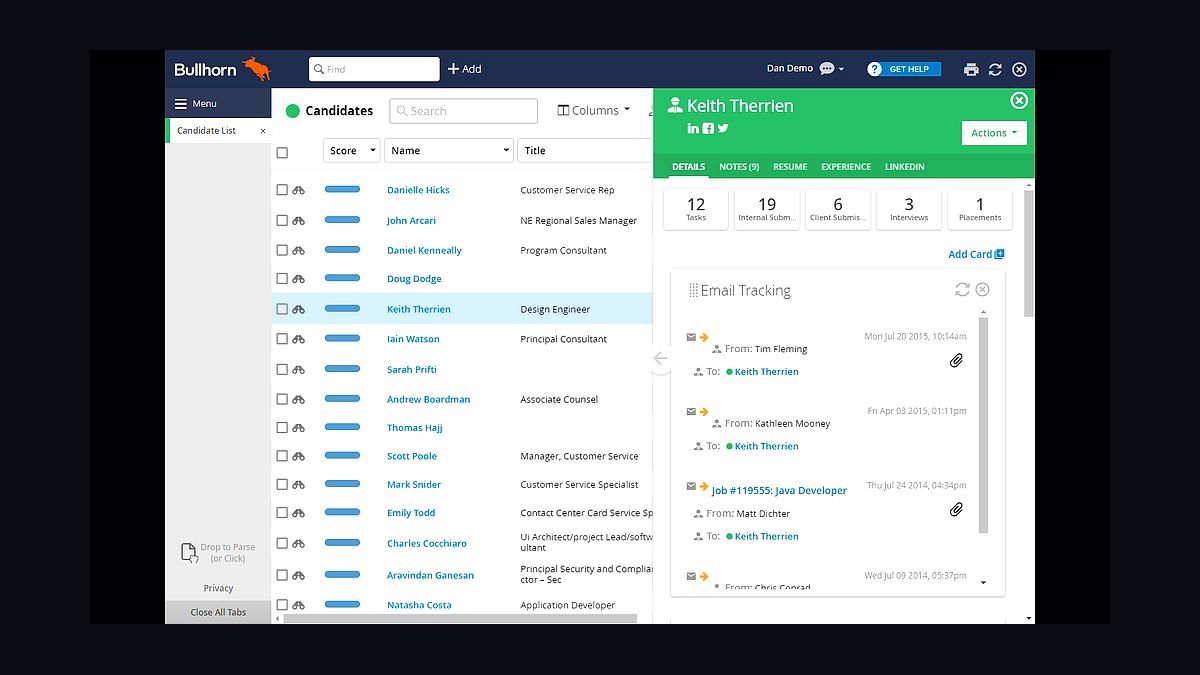Click binoculars preview icon for Mark Snider

click(298, 484)
